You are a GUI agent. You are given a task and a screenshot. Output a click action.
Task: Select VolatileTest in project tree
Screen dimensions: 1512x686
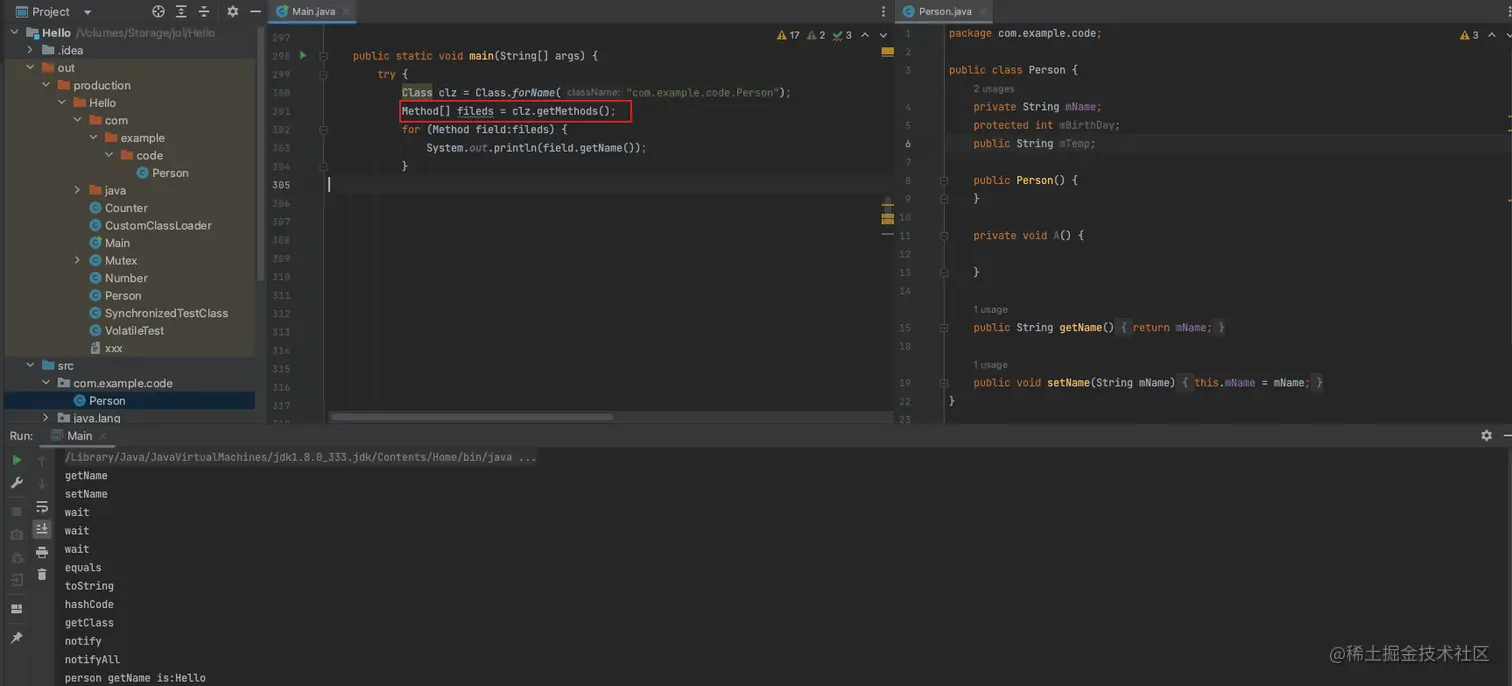(x=134, y=330)
